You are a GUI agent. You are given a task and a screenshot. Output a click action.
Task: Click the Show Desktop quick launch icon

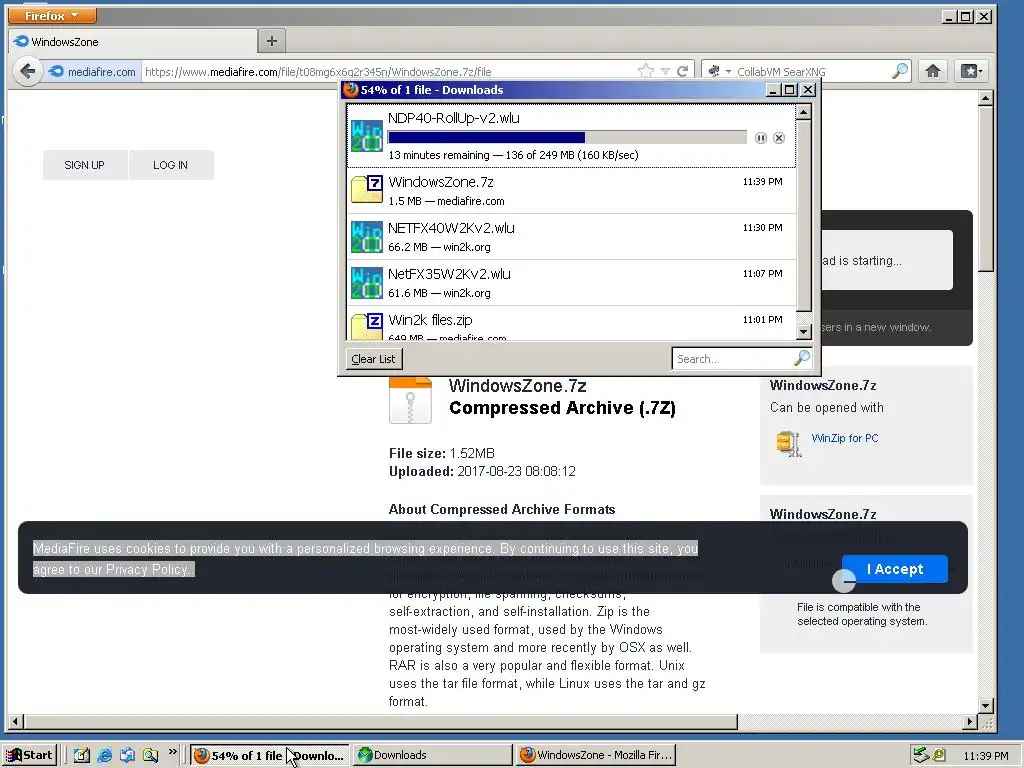point(82,755)
